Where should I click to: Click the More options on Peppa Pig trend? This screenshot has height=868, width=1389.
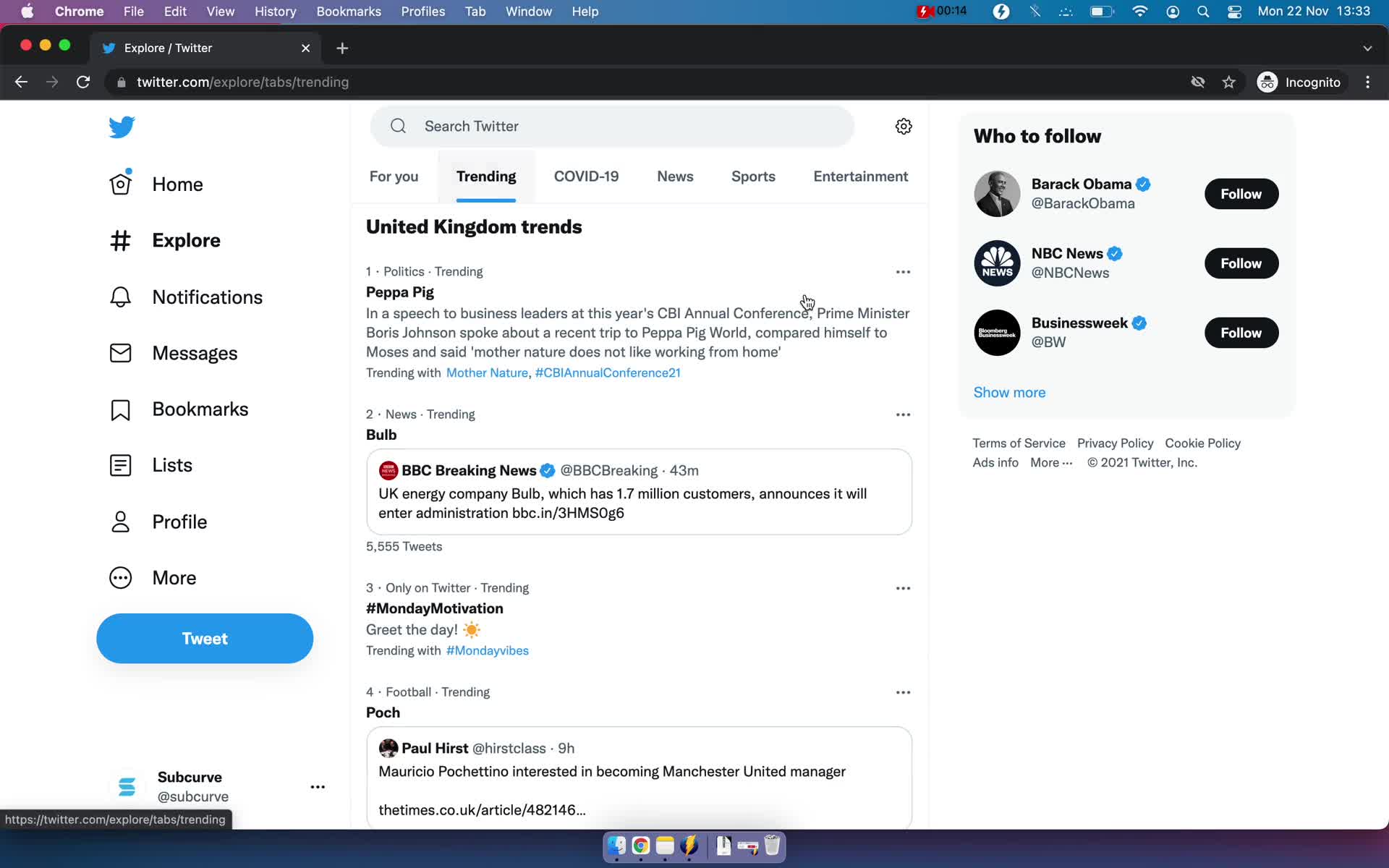[x=902, y=271]
